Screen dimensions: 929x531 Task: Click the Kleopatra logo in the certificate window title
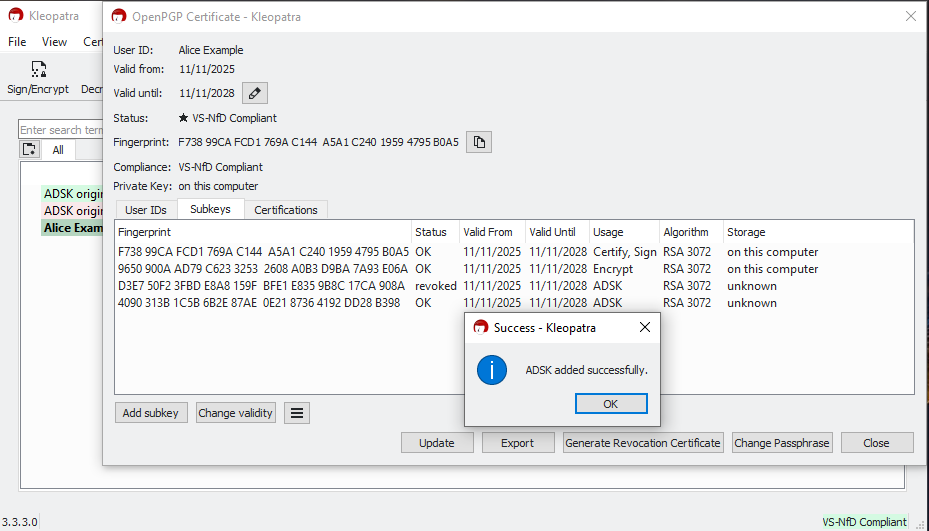(119, 17)
